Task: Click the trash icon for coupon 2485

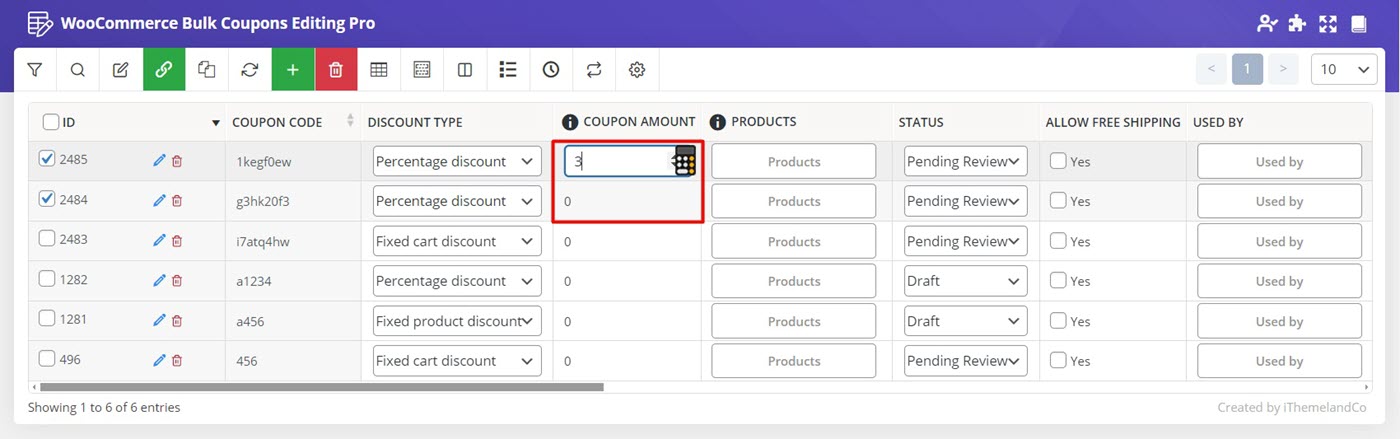Action: [177, 161]
